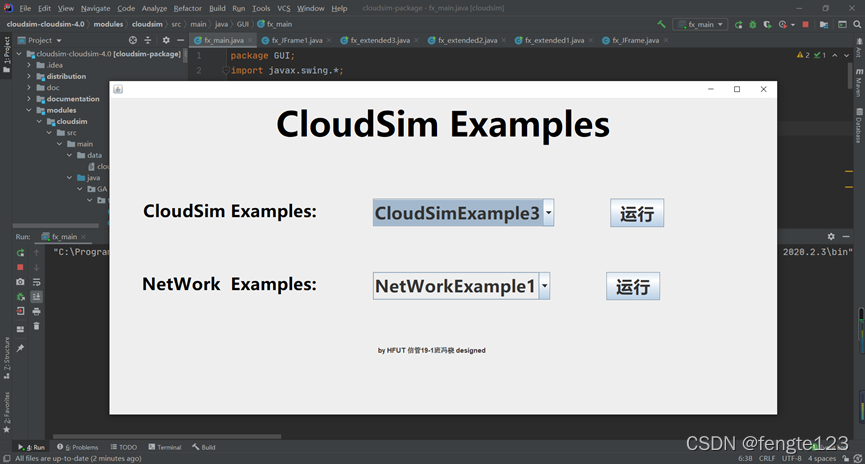This screenshot has height=464, width=865.
Task: Click the up arrow in the Run console
Action: tap(36, 253)
